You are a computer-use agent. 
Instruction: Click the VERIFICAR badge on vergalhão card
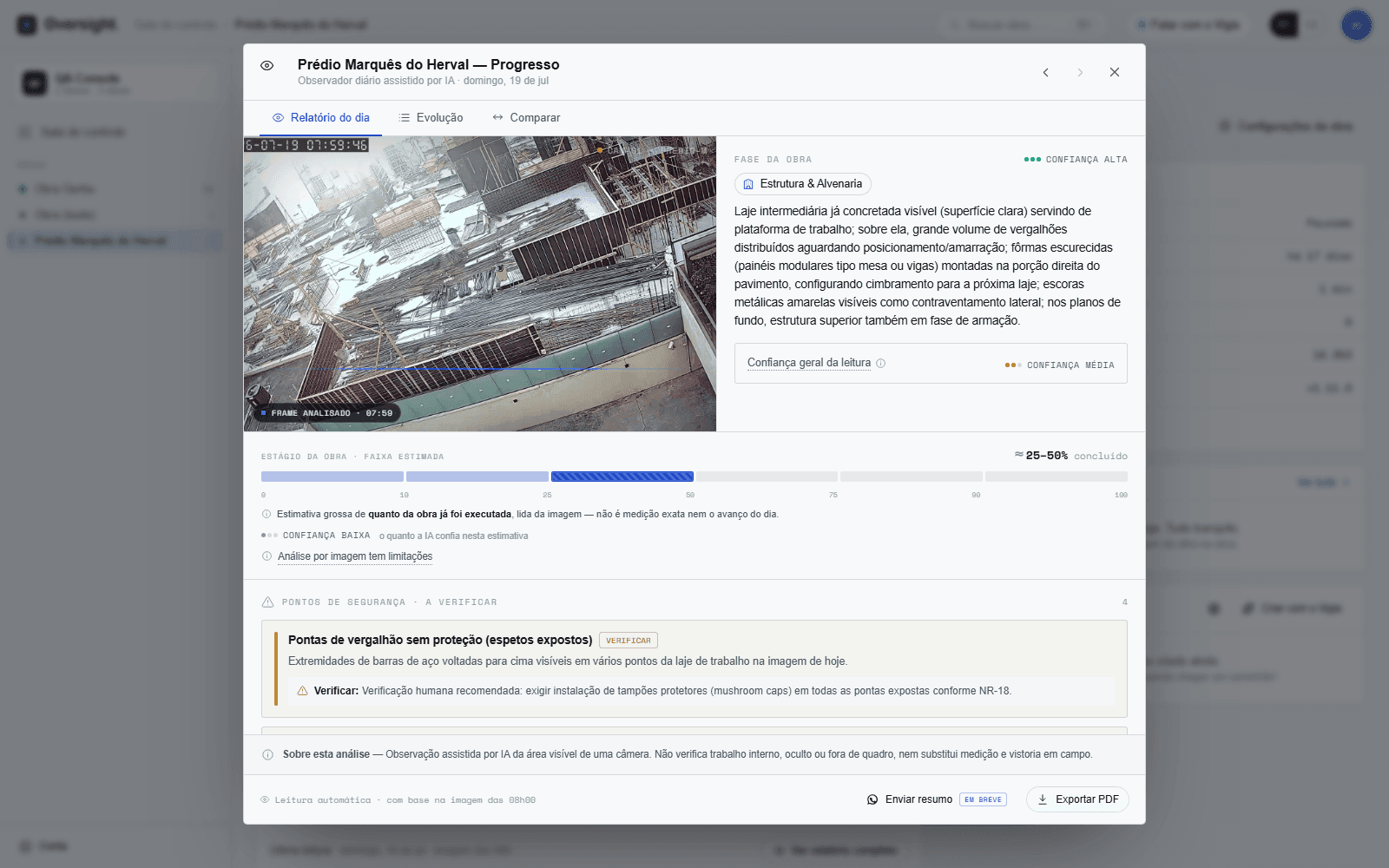point(629,641)
